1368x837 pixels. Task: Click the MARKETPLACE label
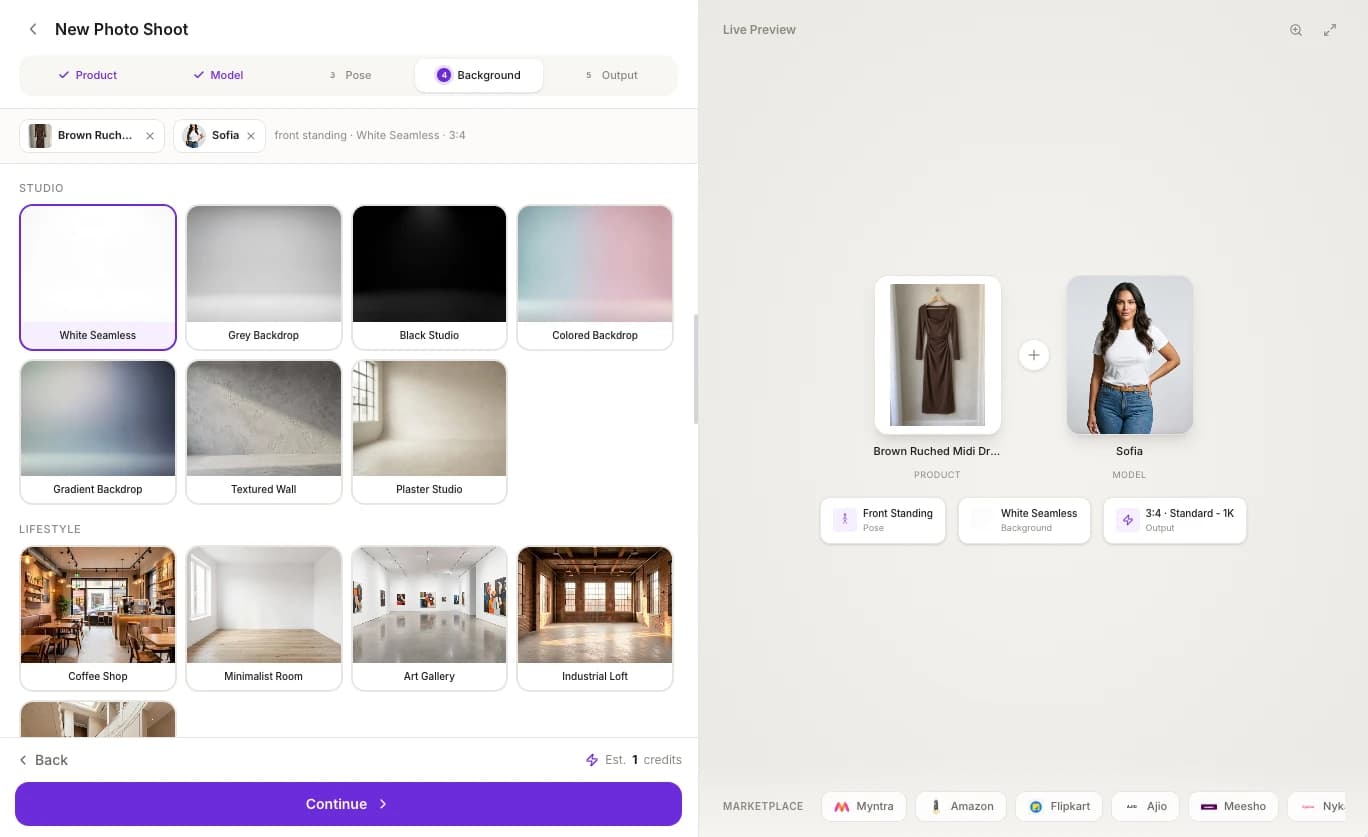tap(763, 806)
